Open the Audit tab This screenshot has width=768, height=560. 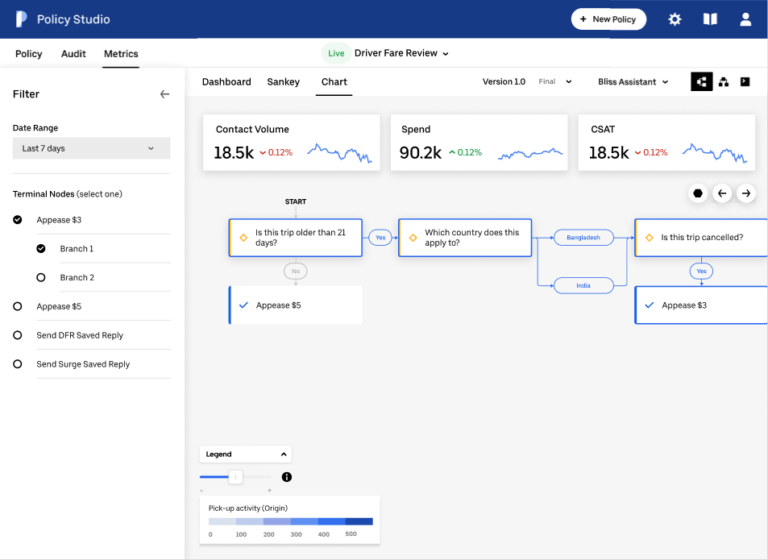74,54
